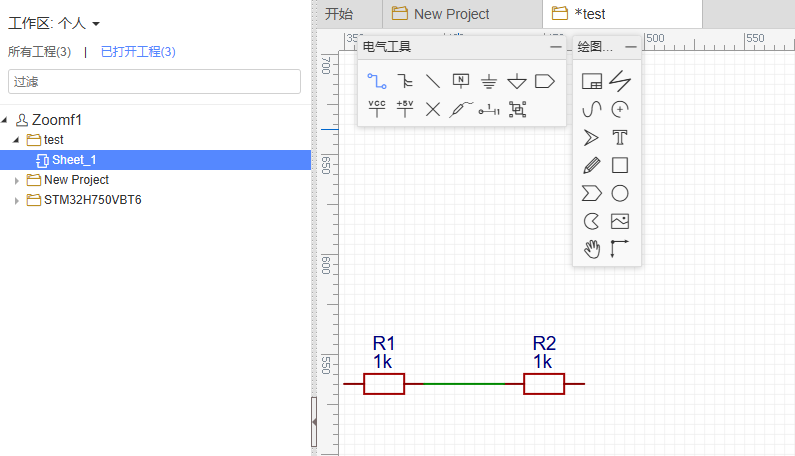795x456 pixels.
Task: Select the Voltage Probe tool
Action: 461,109
